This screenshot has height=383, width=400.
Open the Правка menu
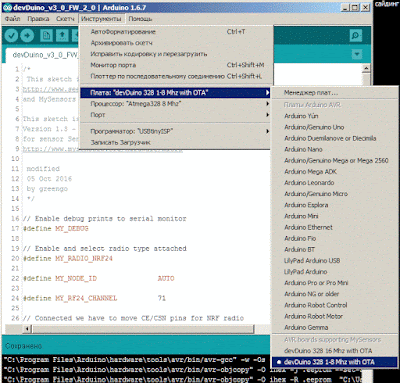tap(38, 19)
